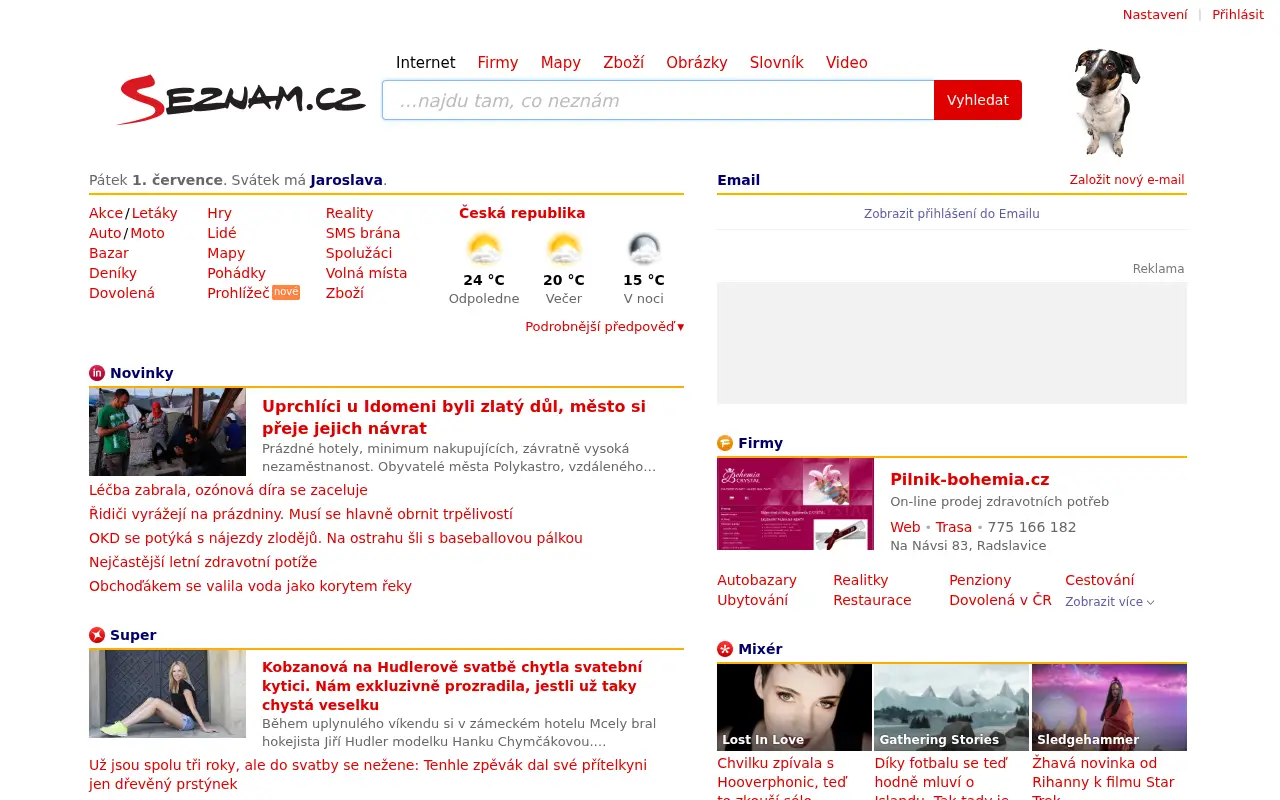Open the Uprchlíci u Idomeni headline

point(454,417)
